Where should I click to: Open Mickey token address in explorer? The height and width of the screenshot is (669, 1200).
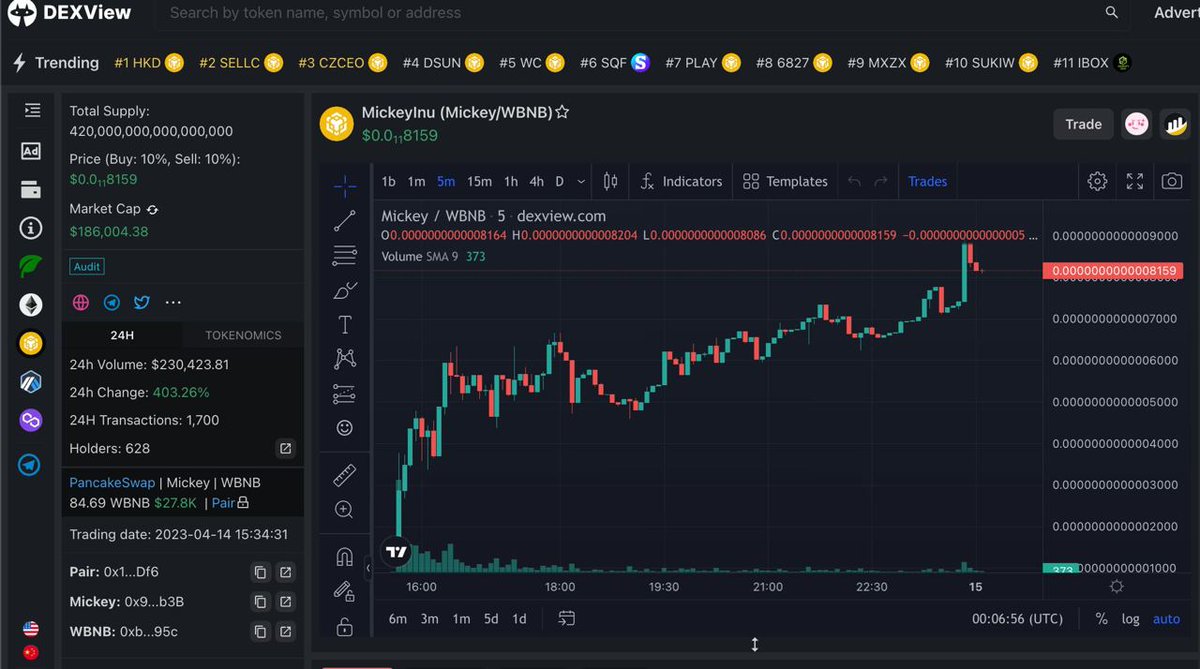(285, 602)
